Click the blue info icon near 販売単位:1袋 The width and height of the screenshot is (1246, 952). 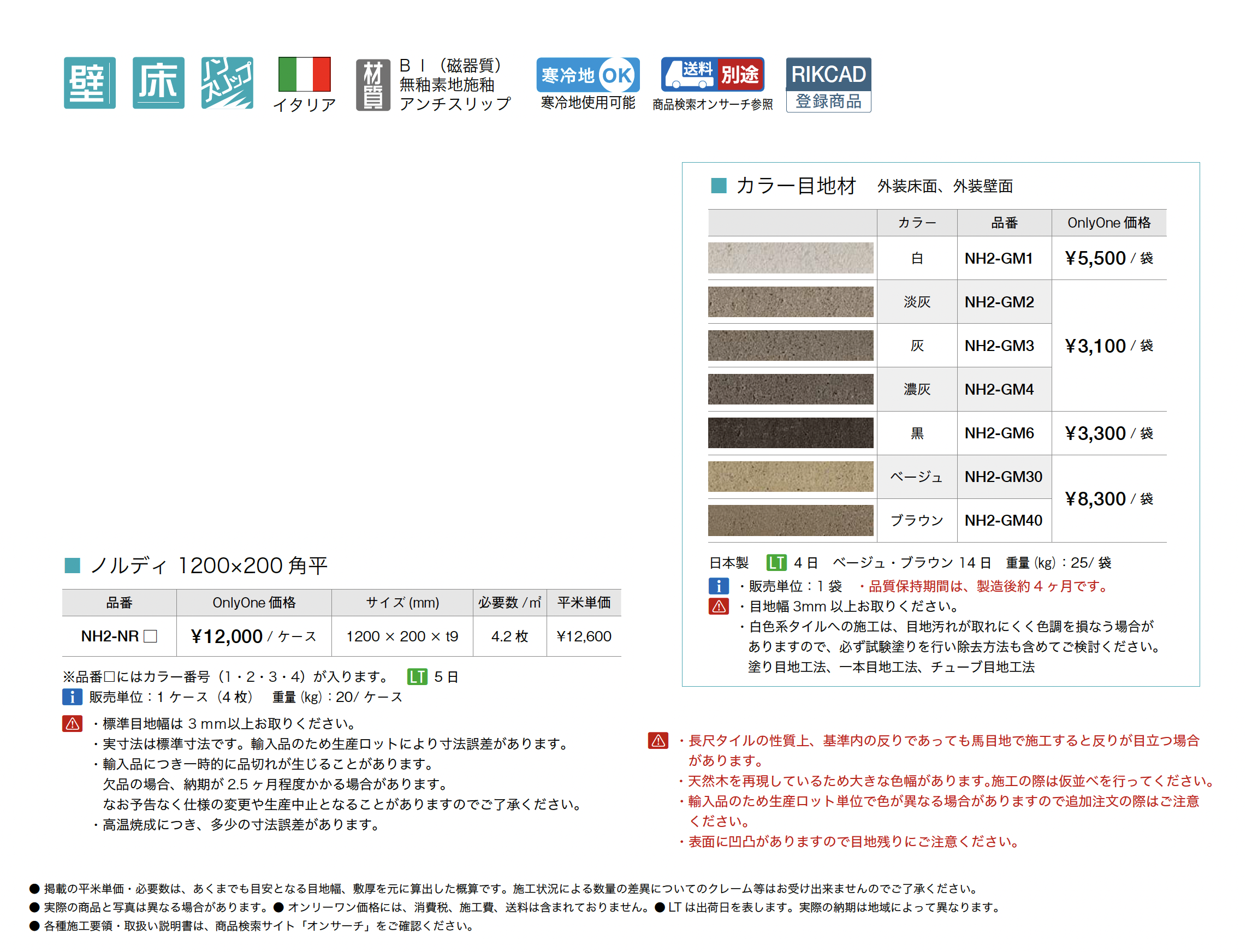(x=719, y=586)
